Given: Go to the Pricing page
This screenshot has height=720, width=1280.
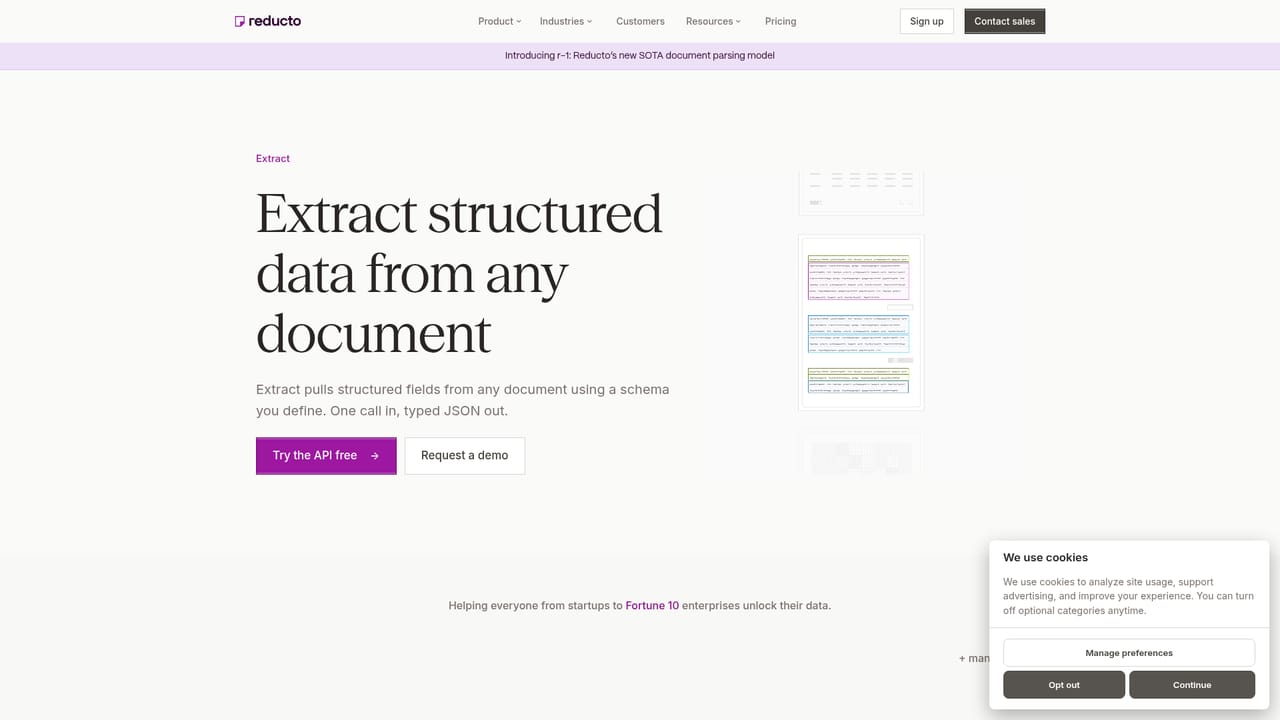Looking at the screenshot, I should tap(781, 21).
